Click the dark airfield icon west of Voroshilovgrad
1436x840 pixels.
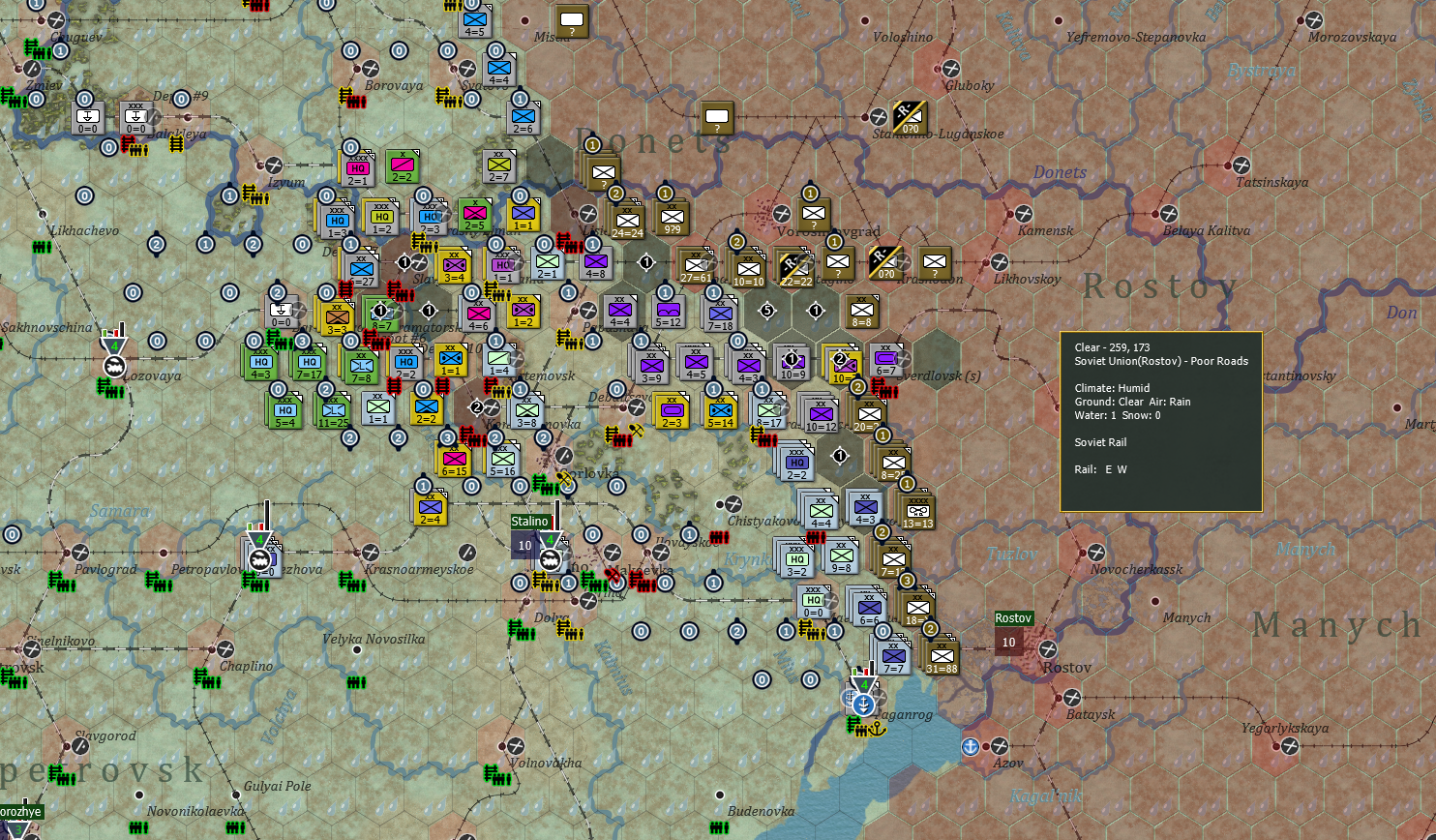[781, 213]
